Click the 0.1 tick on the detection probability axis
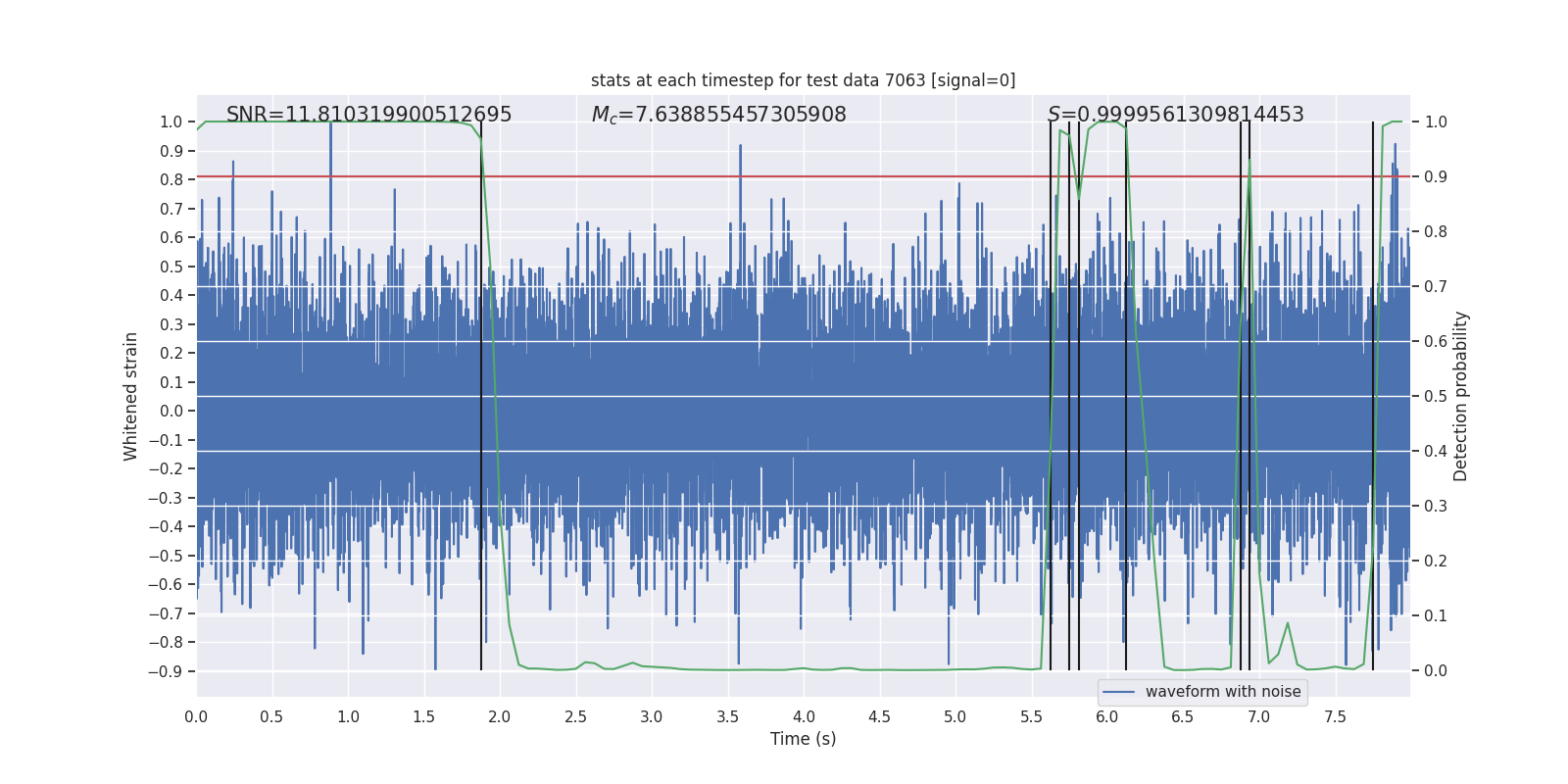The image size is (1568, 784). pyautogui.click(x=1436, y=615)
